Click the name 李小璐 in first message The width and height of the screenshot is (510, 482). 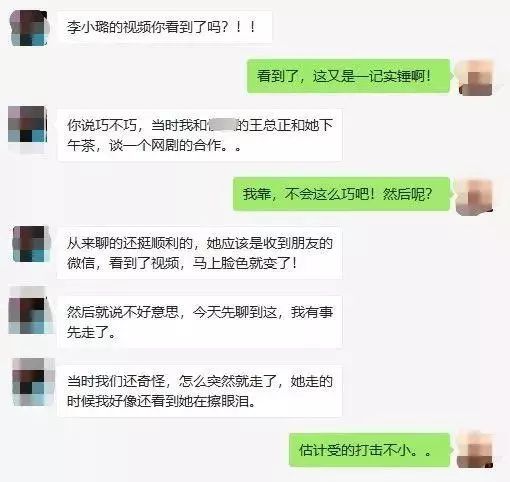click(x=88, y=27)
